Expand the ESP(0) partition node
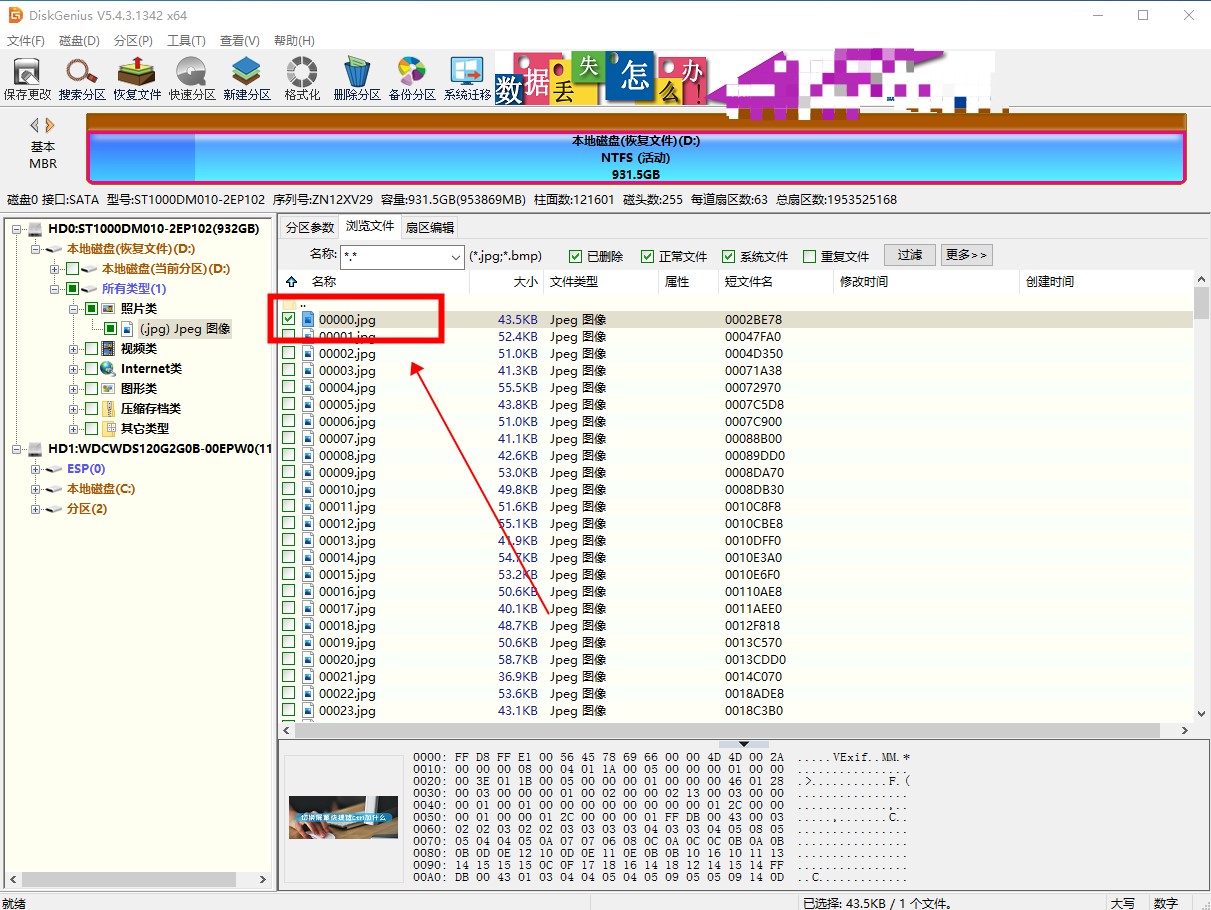 [x=36, y=469]
